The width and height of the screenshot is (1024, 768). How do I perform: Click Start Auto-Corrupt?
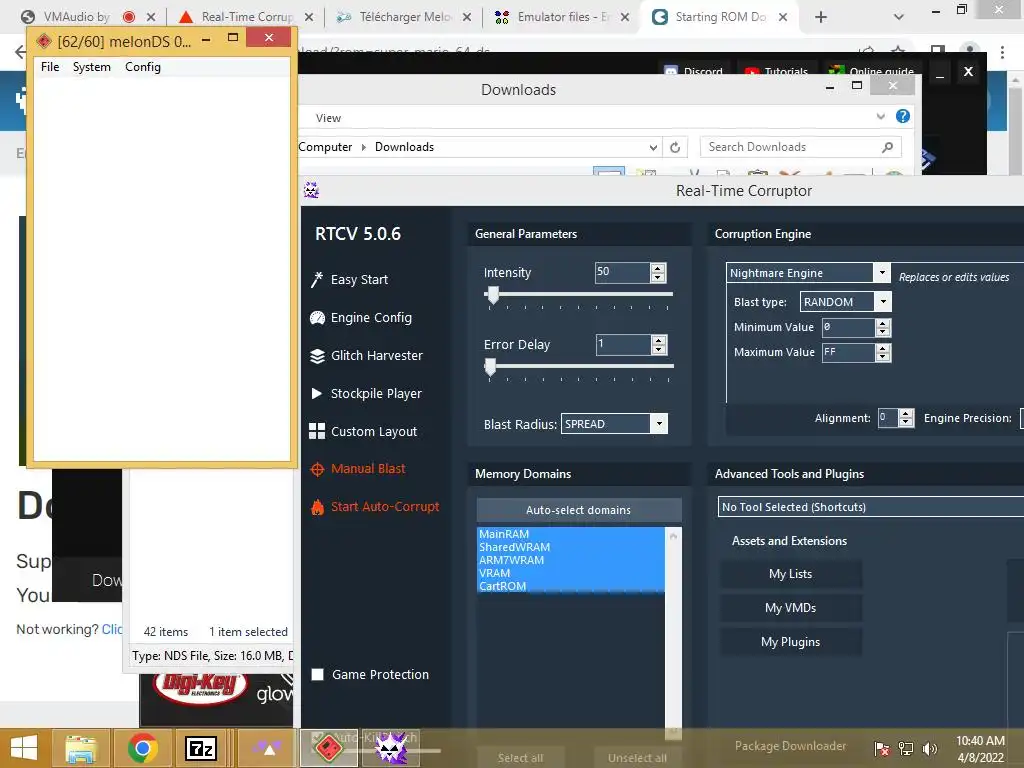[x=375, y=507]
